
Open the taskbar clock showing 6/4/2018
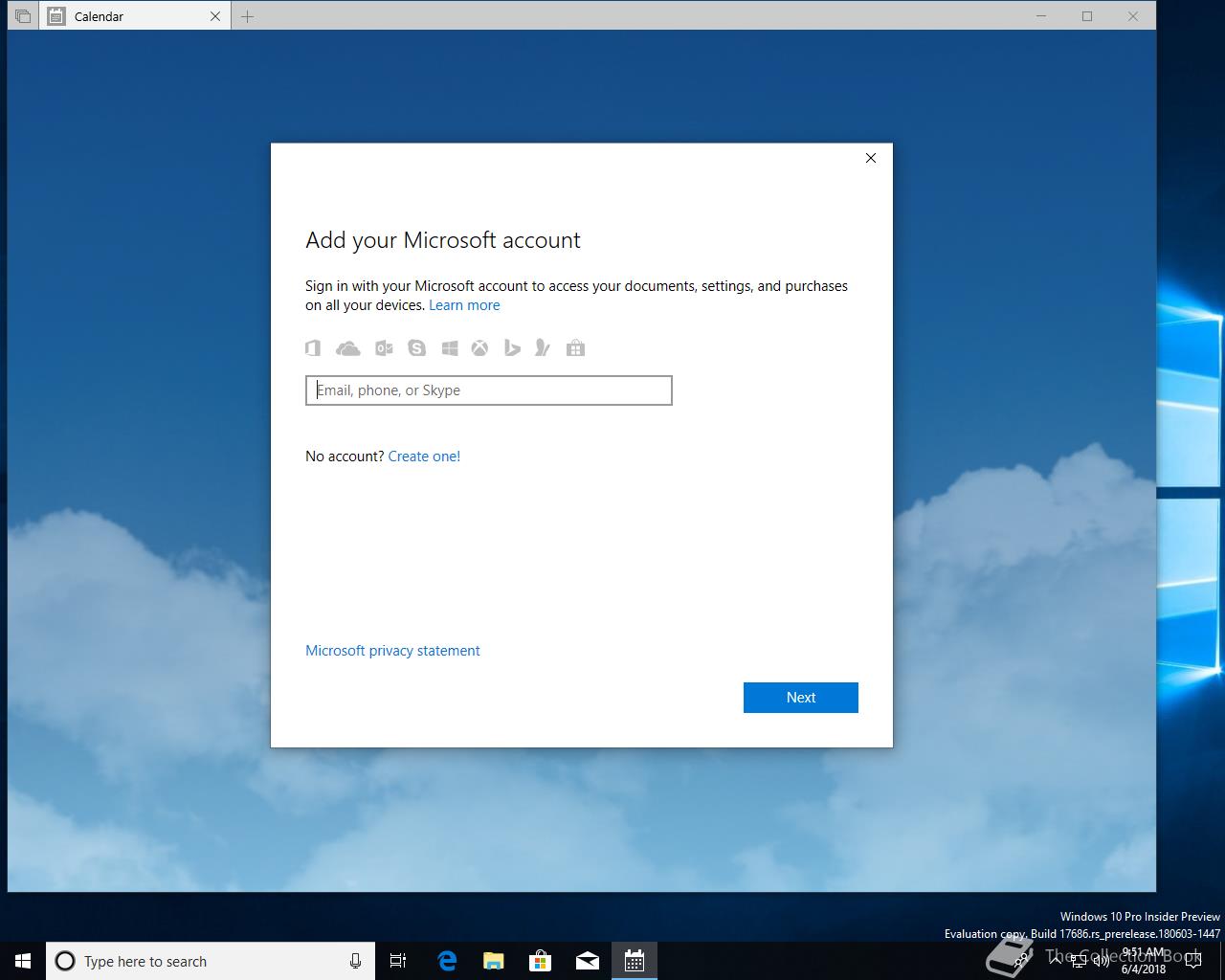click(x=1144, y=961)
